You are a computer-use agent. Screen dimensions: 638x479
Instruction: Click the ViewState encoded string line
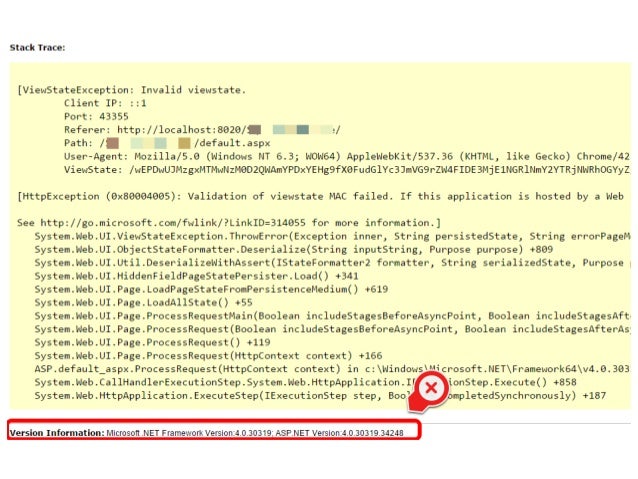tap(347, 170)
